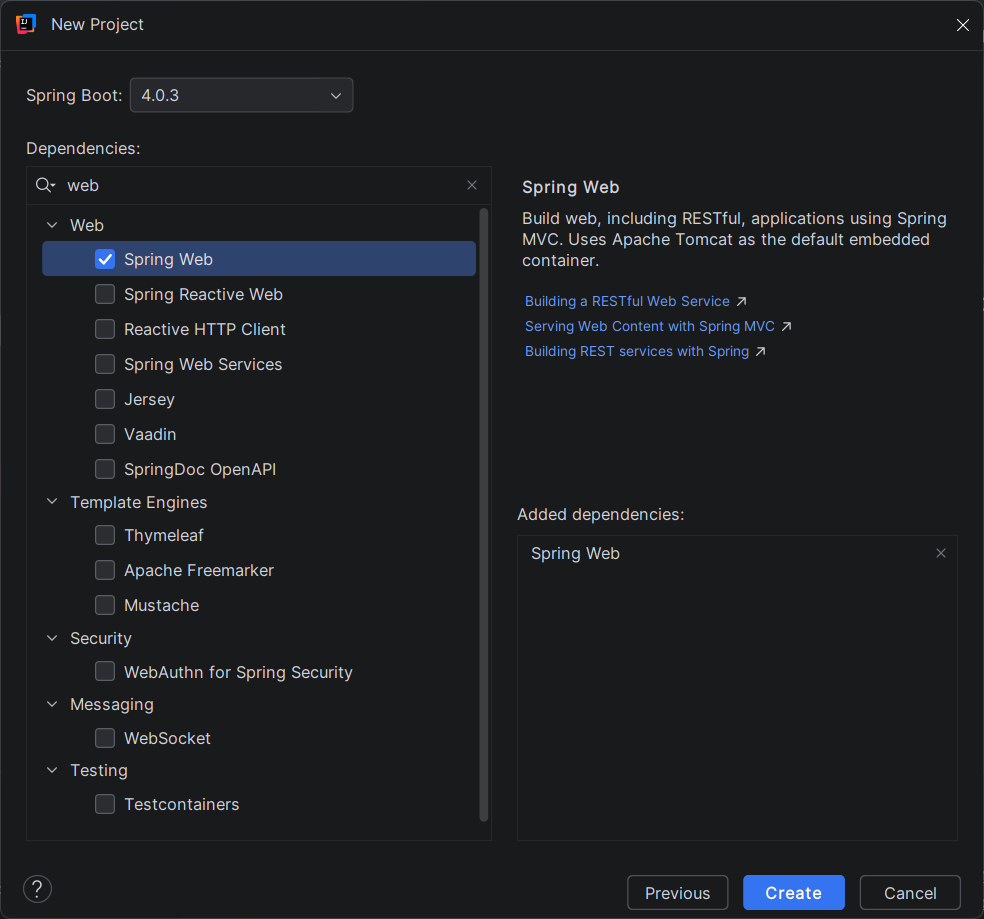Select the SpringDoc OpenAPI entry
Viewport: 984px width, 919px height.
pyautogui.click(x=199, y=469)
